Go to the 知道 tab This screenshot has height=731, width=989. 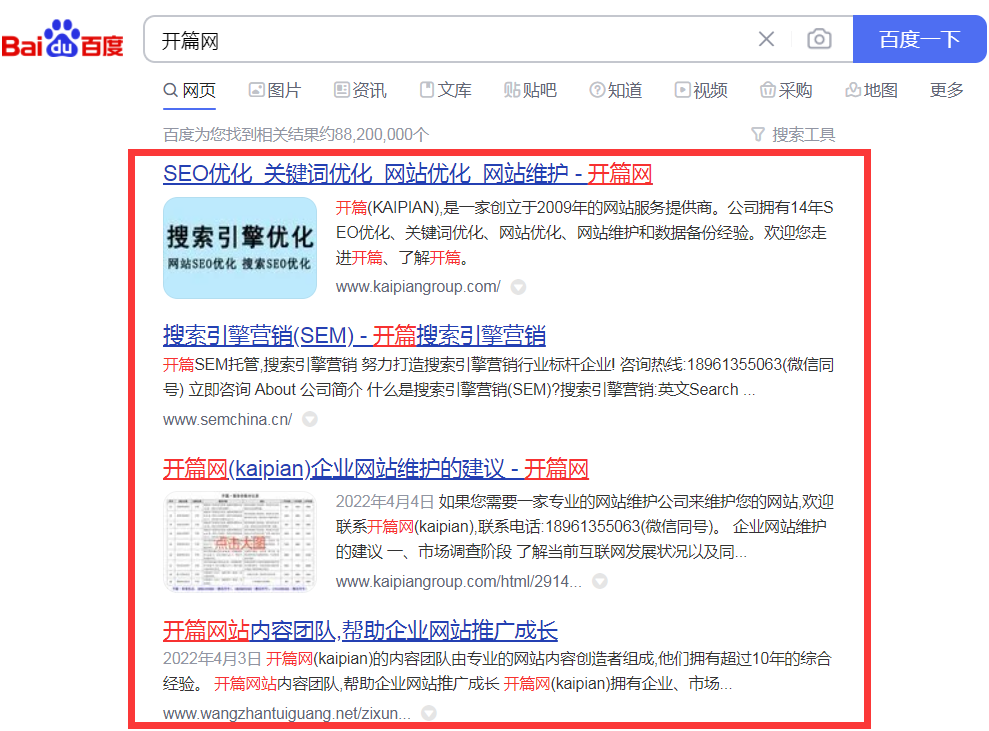[615, 90]
